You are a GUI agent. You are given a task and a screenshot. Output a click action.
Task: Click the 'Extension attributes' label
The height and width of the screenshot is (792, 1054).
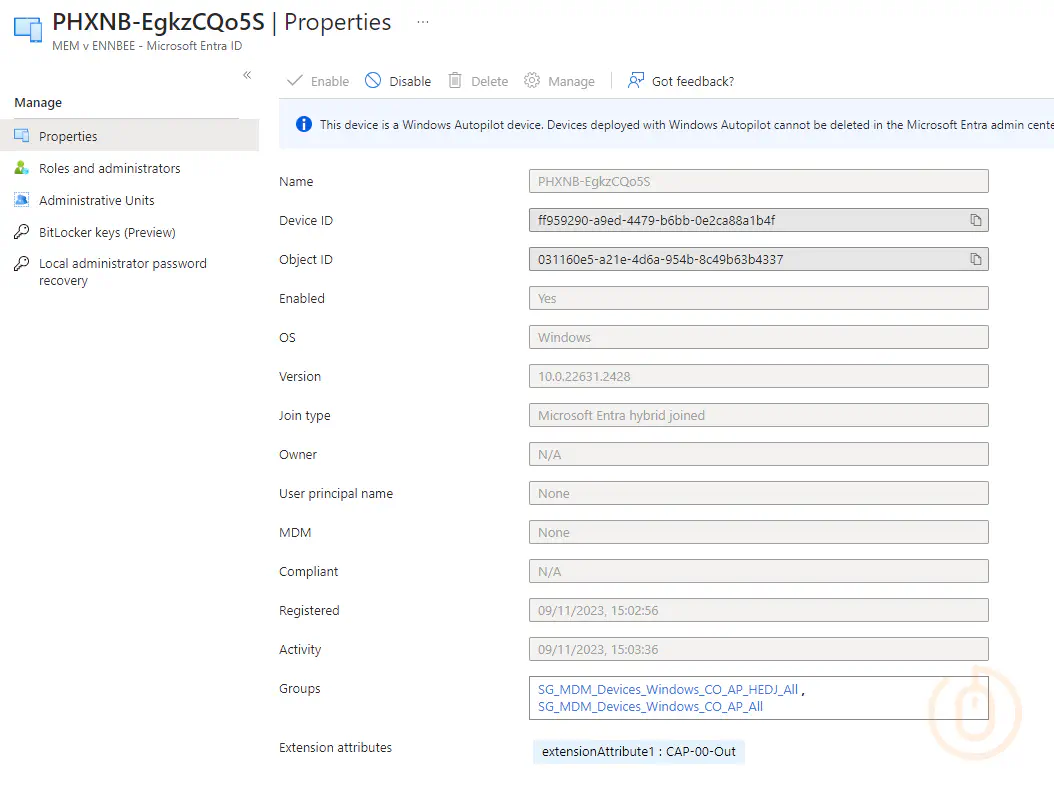pos(335,748)
